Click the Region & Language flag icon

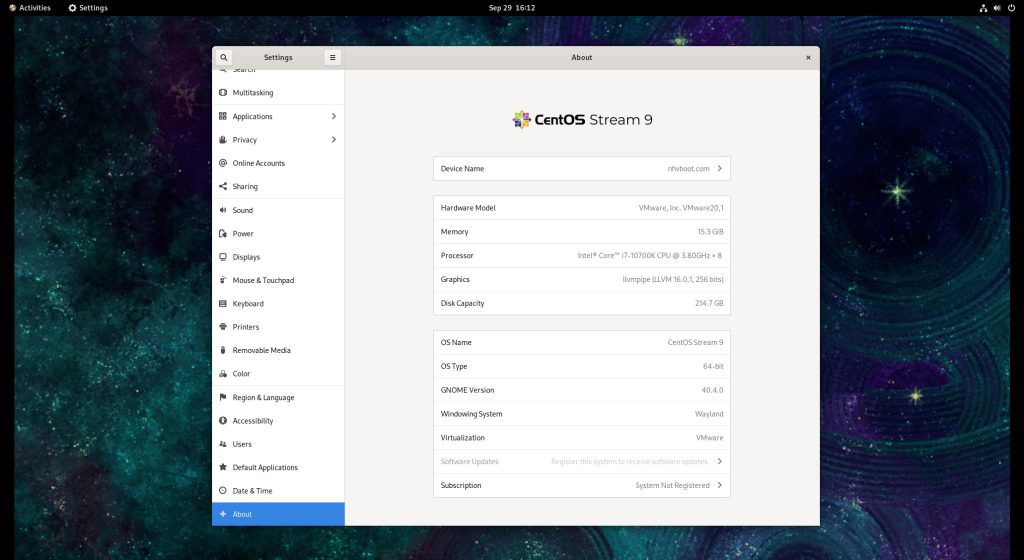223,397
